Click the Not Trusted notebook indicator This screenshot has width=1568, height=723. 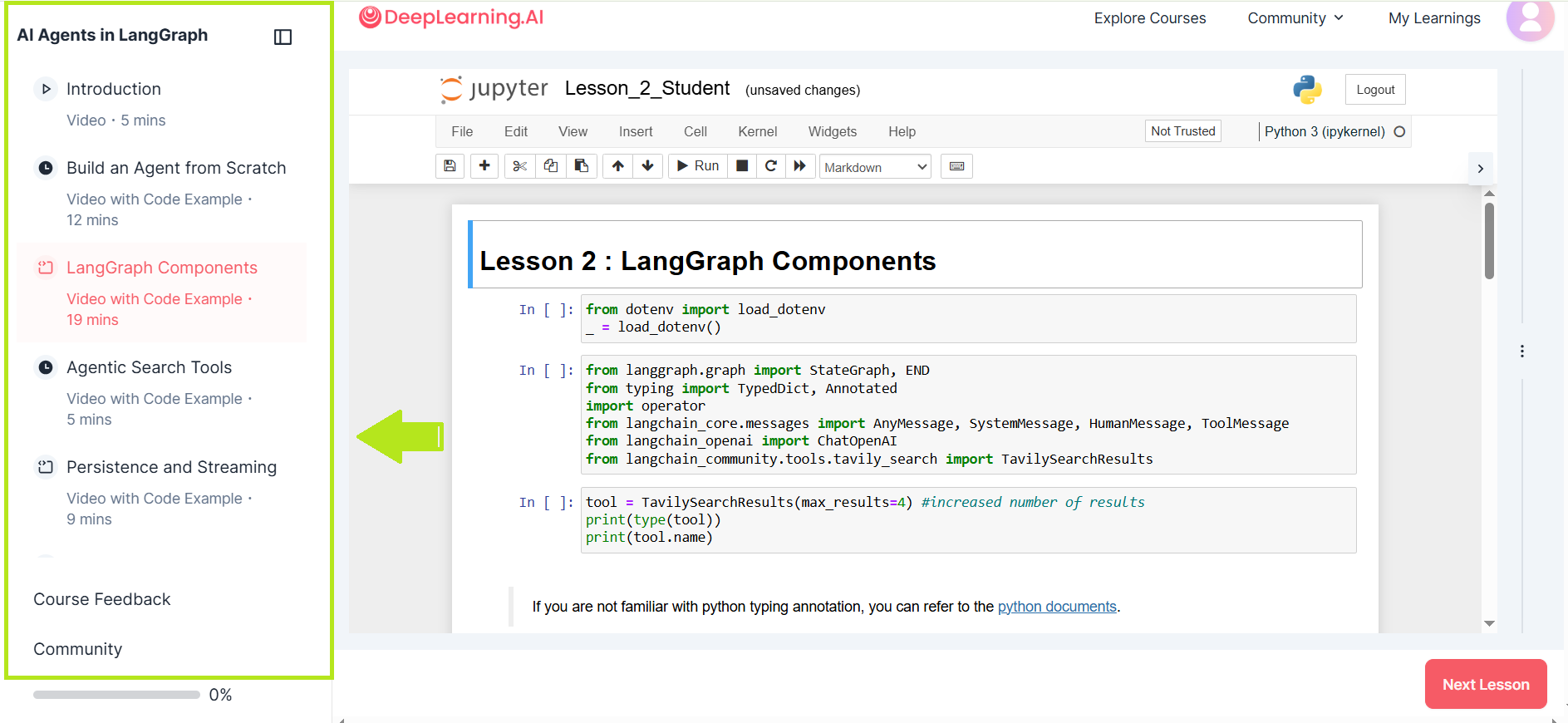point(1182,131)
